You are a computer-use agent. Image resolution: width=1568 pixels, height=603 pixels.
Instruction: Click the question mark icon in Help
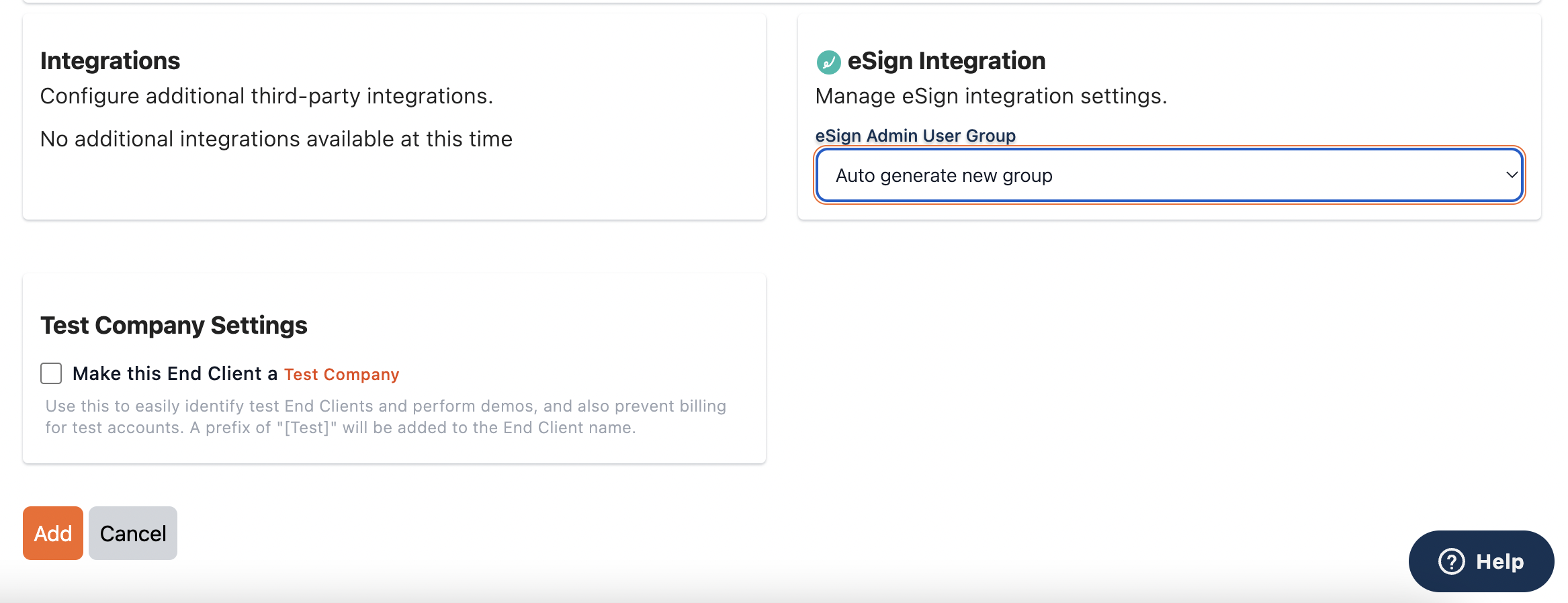coord(1451,561)
